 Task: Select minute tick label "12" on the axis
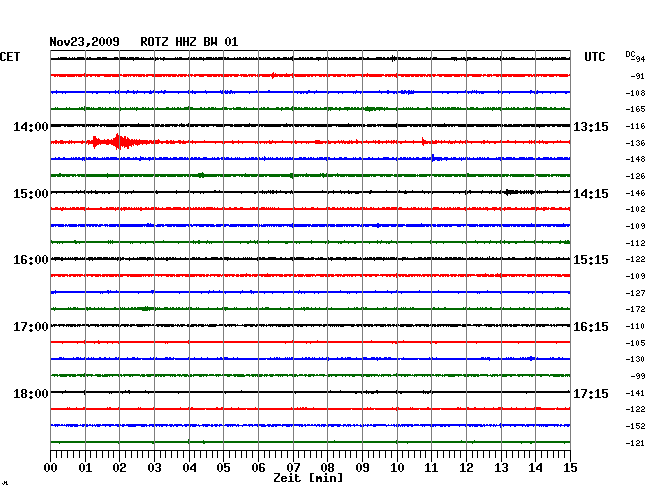pos(466,468)
